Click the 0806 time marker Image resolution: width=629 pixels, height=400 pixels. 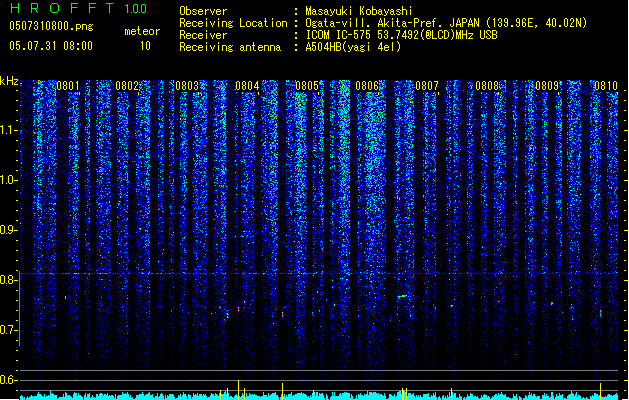click(367, 86)
